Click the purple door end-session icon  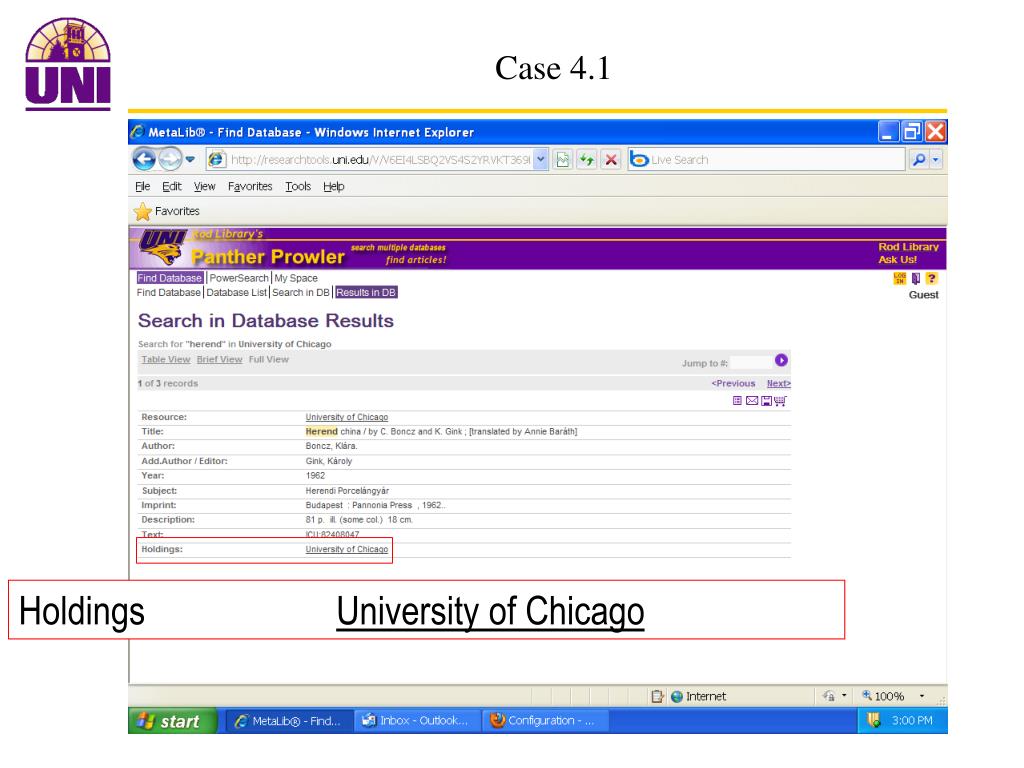916,278
